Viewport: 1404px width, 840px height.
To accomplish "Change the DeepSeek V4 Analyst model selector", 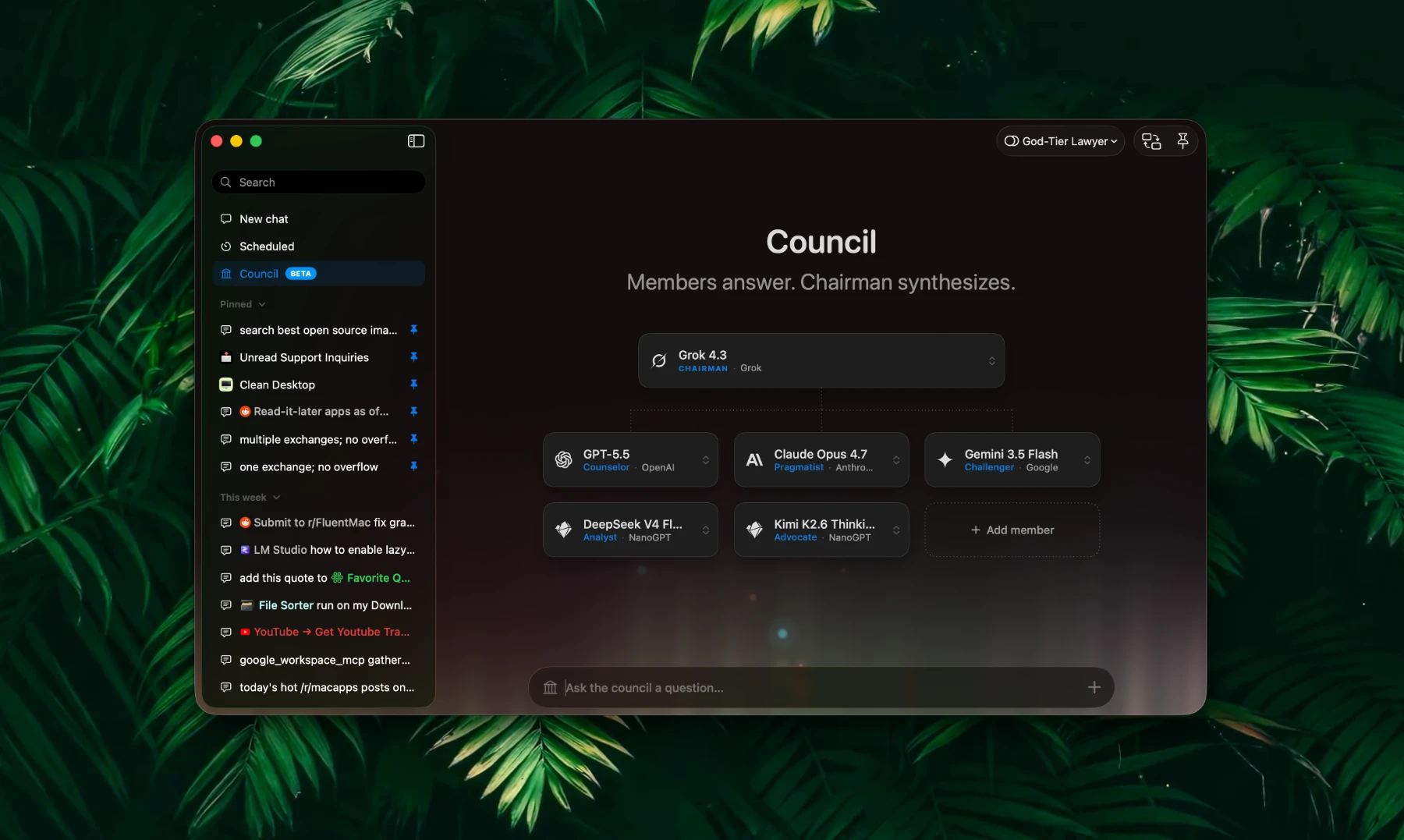I will [630, 530].
